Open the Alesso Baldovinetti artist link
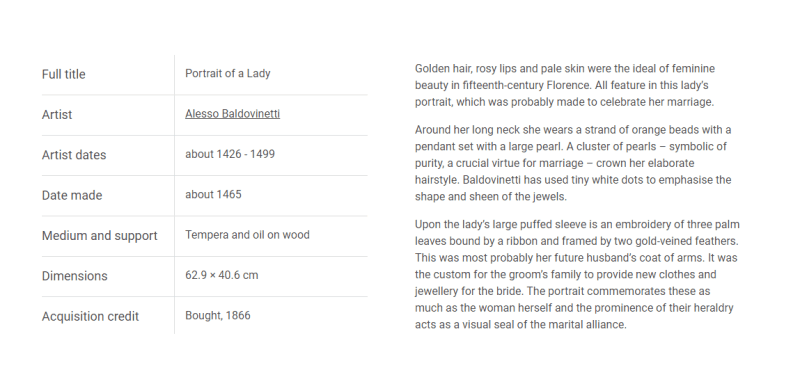800x384 pixels. coord(232,114)
